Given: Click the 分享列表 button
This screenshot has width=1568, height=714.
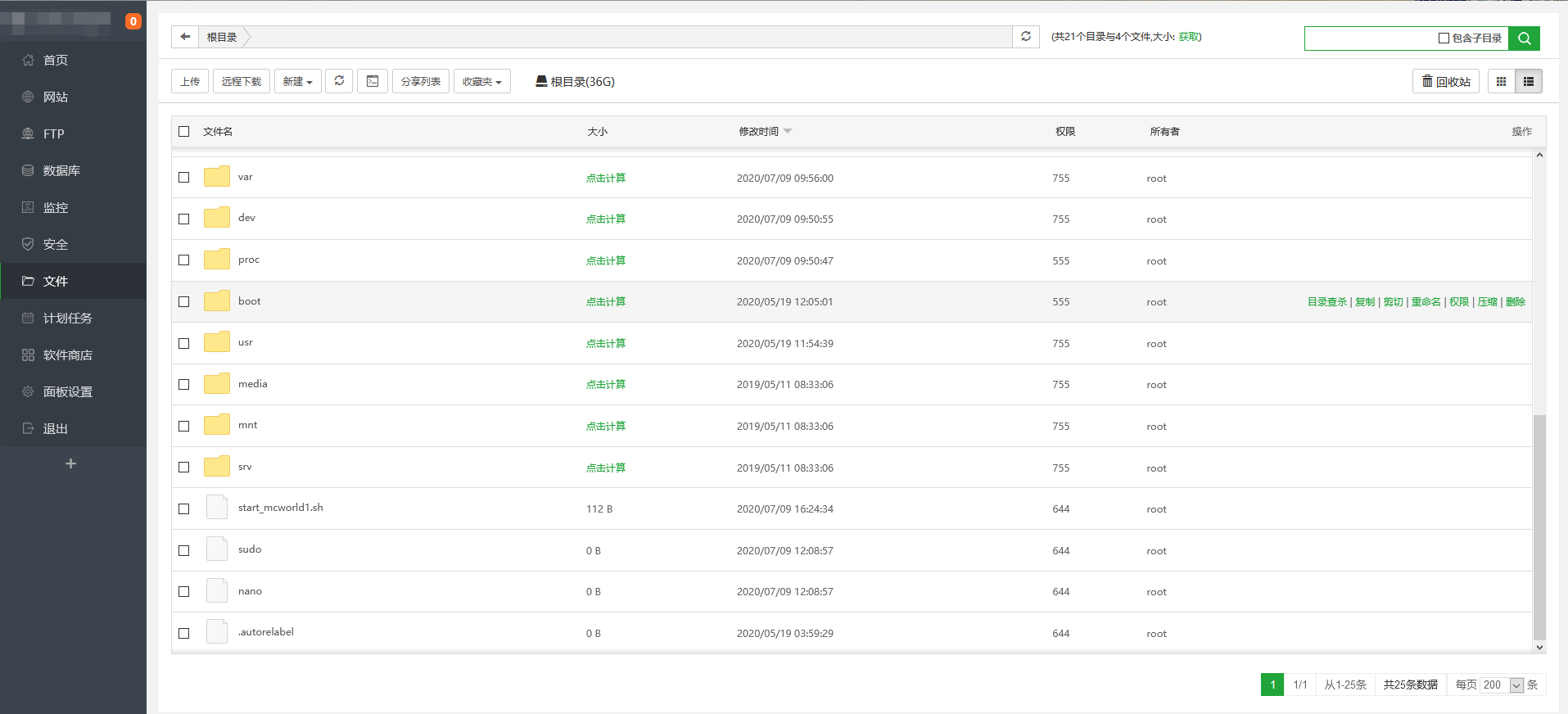Looking at the screenshot, I should click(x=421, y=81).
